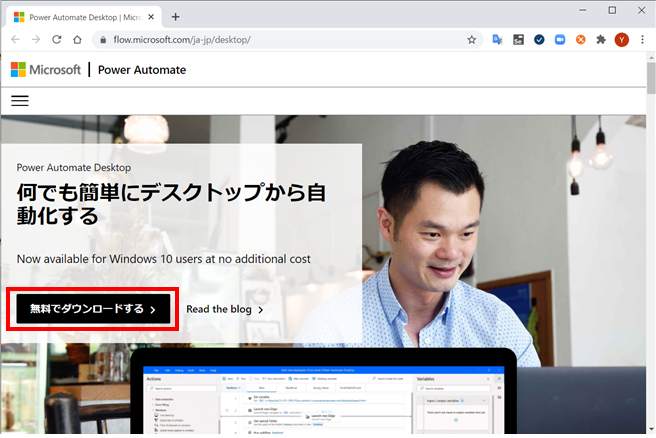View site info via the padlock icon
Screen dimensions: 656x438
[103, 40]
